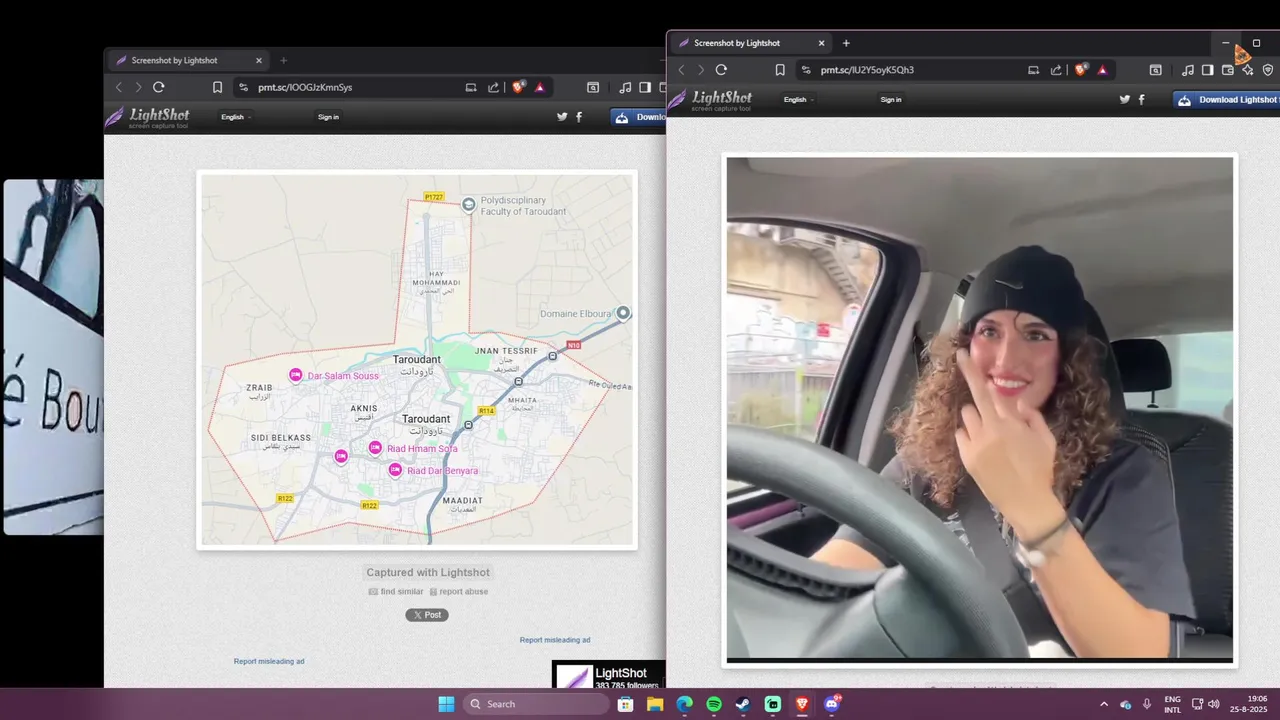Screen dimensions: 1280x720
Task: Click the 'find similar' link
Action: pos(396,591)
